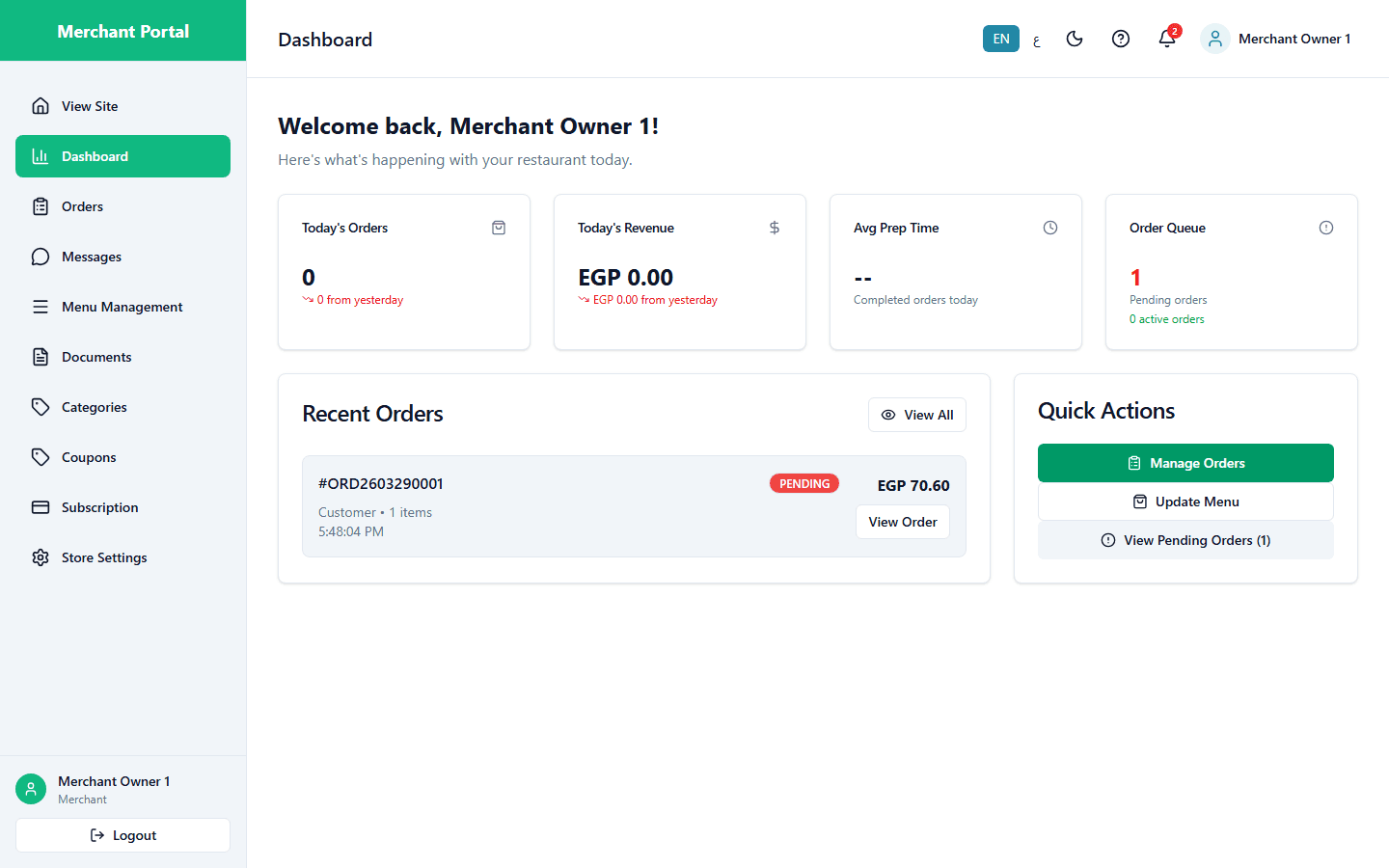Open notifications bell icon
Screen dimensions: 1389x868
click(1167, 39)
